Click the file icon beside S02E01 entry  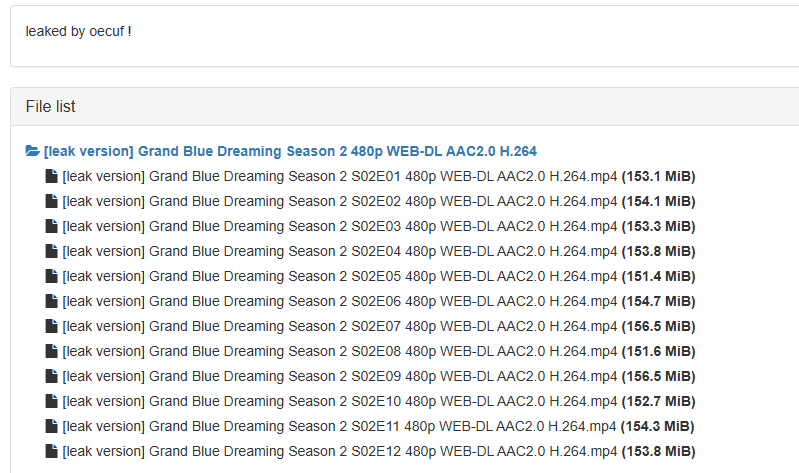(51, 176)
